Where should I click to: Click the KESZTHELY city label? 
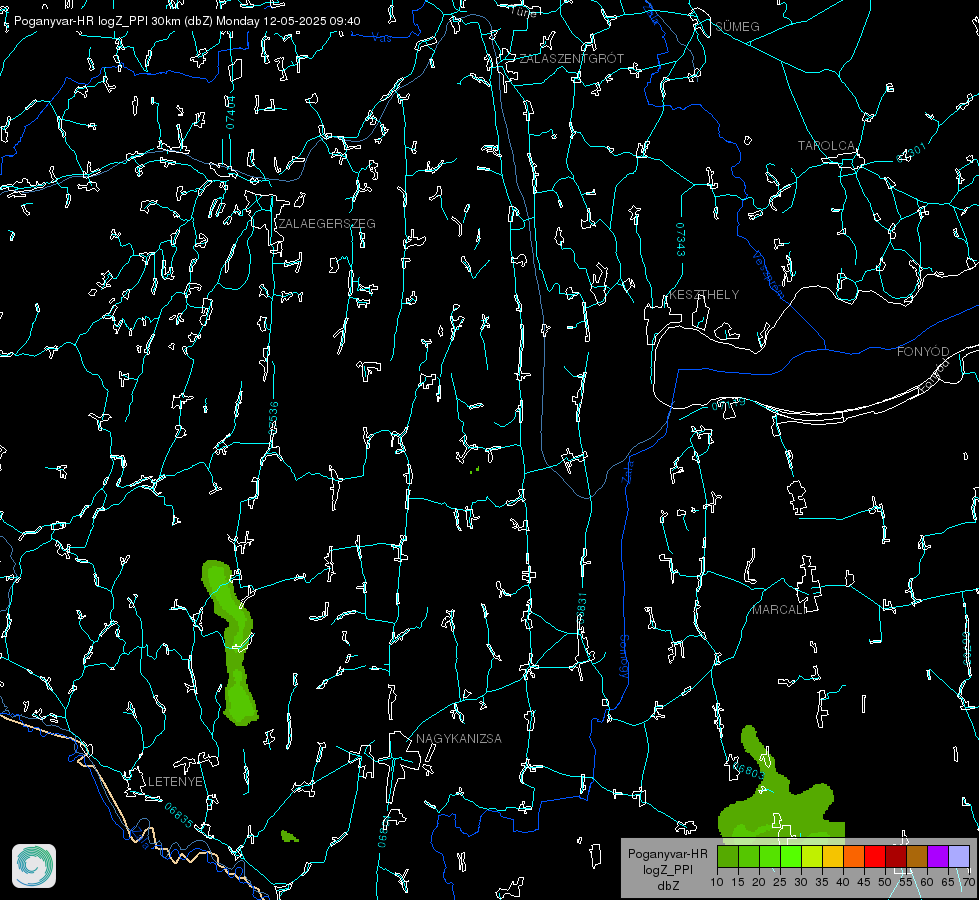pos(704,295)
